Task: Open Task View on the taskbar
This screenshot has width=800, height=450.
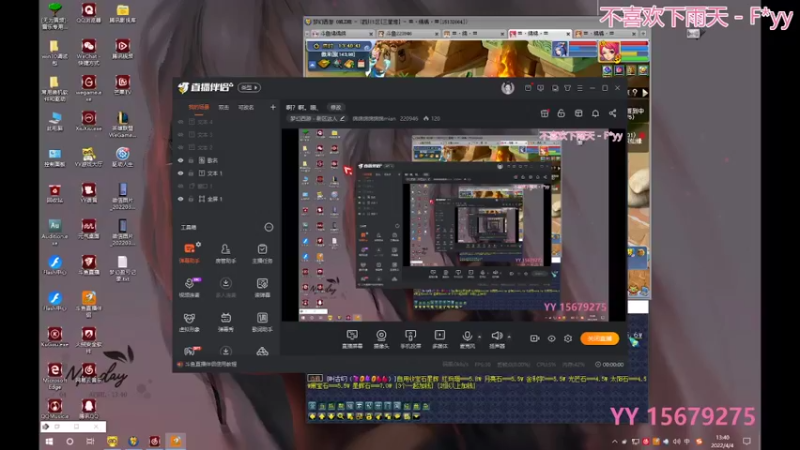Action: pyautogui.click(x=90, y=441)
